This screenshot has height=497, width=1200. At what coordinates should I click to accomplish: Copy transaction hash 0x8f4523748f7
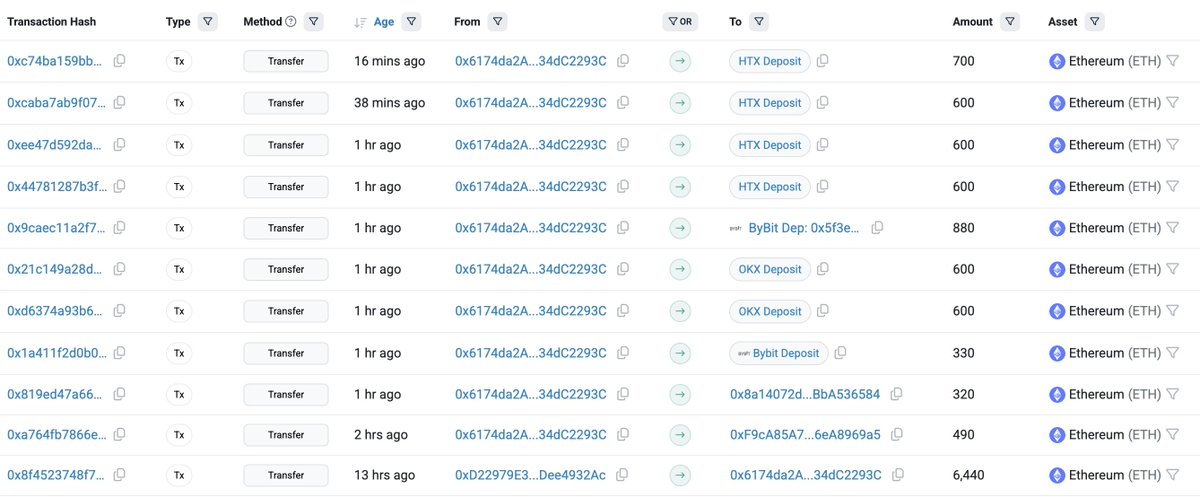coord(119,475)
